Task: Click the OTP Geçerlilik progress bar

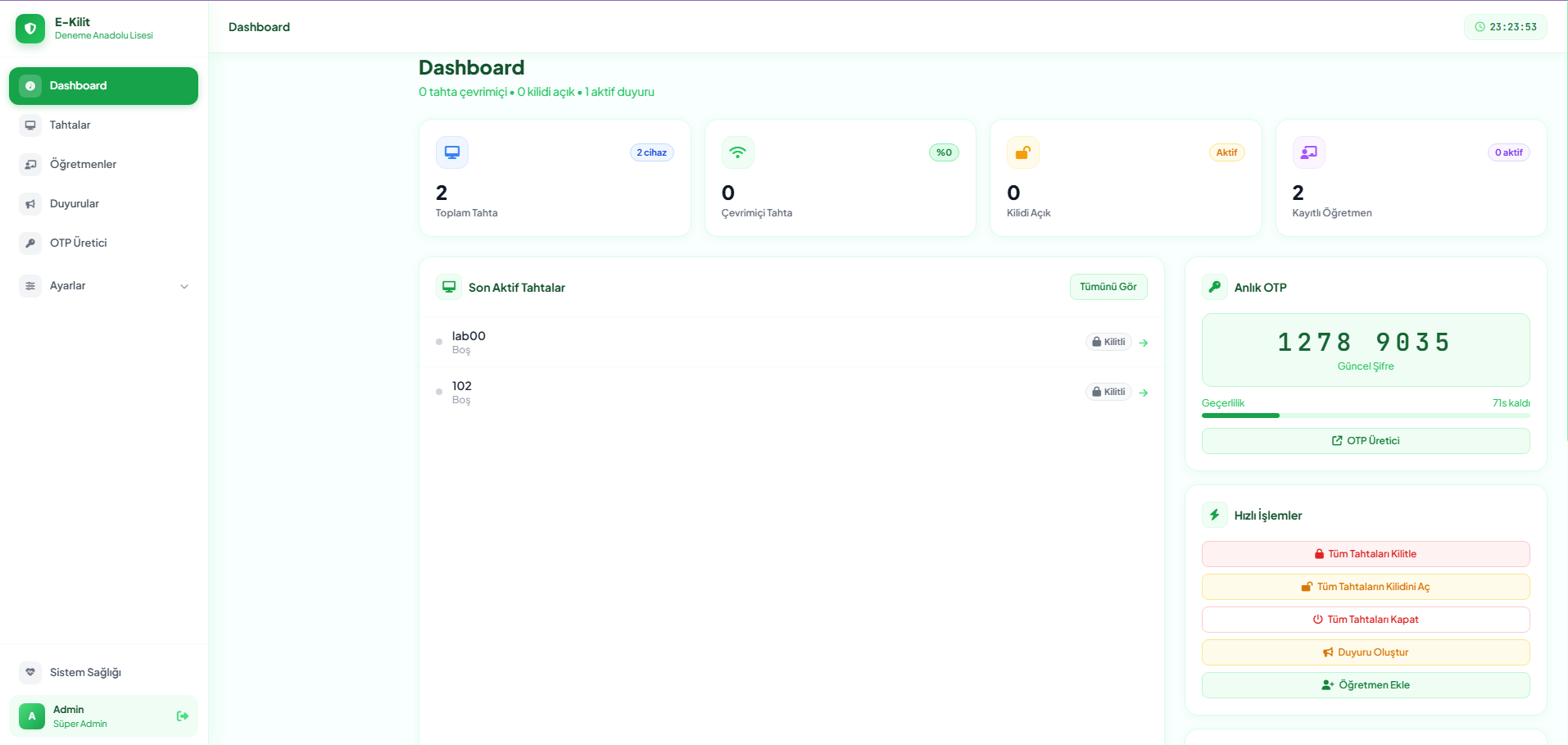Action: pyautogui.click(x=1365, y=416)
